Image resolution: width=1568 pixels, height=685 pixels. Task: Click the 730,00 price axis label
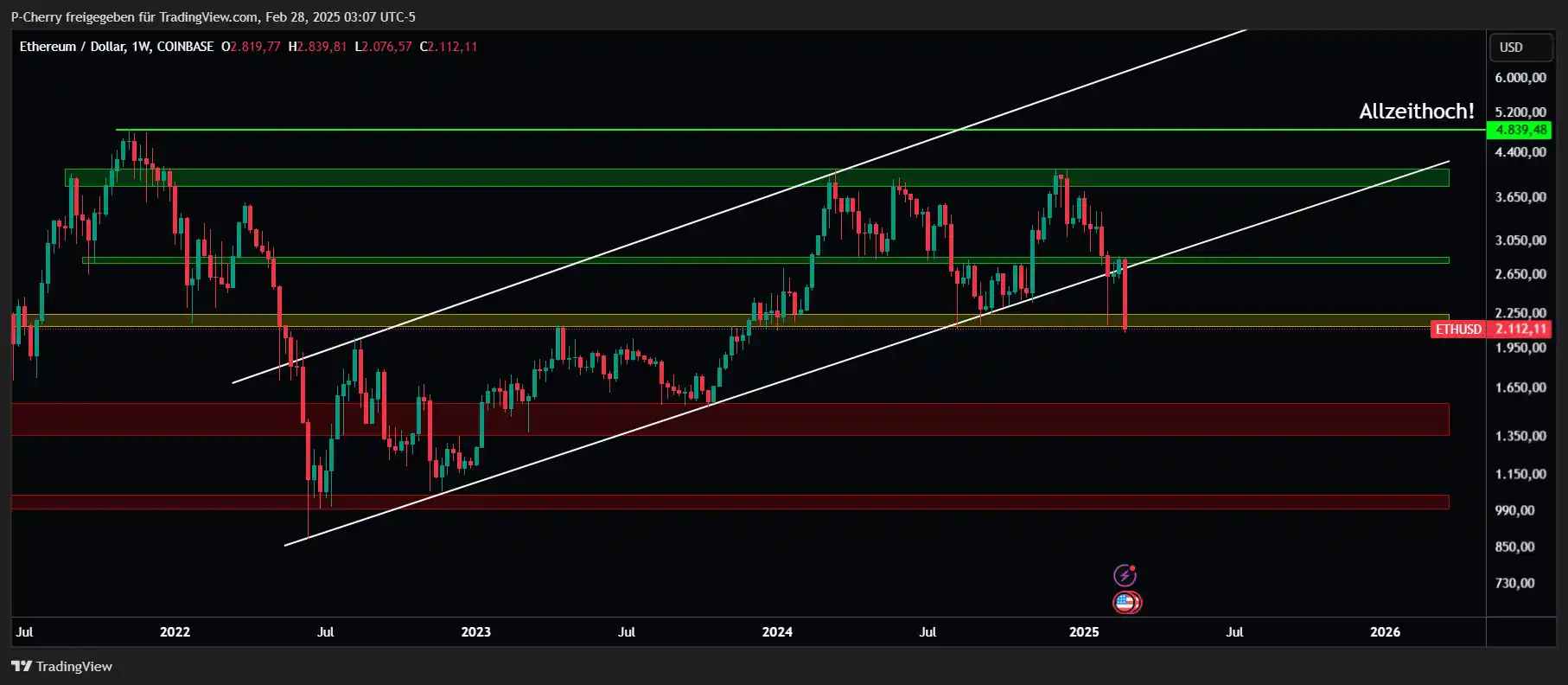(x=1514, y=583)
